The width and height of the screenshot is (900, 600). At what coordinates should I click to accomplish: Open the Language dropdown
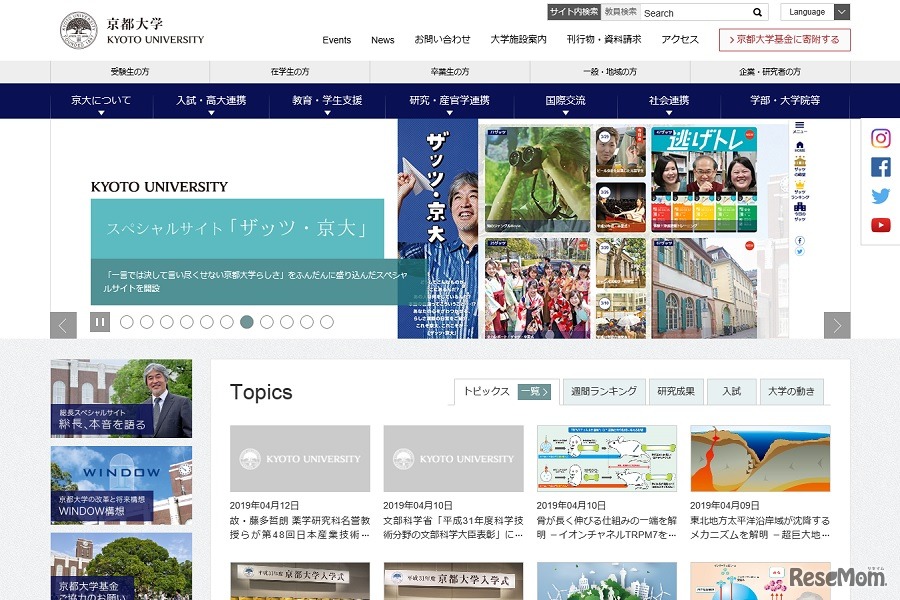(x=815, y=12)
